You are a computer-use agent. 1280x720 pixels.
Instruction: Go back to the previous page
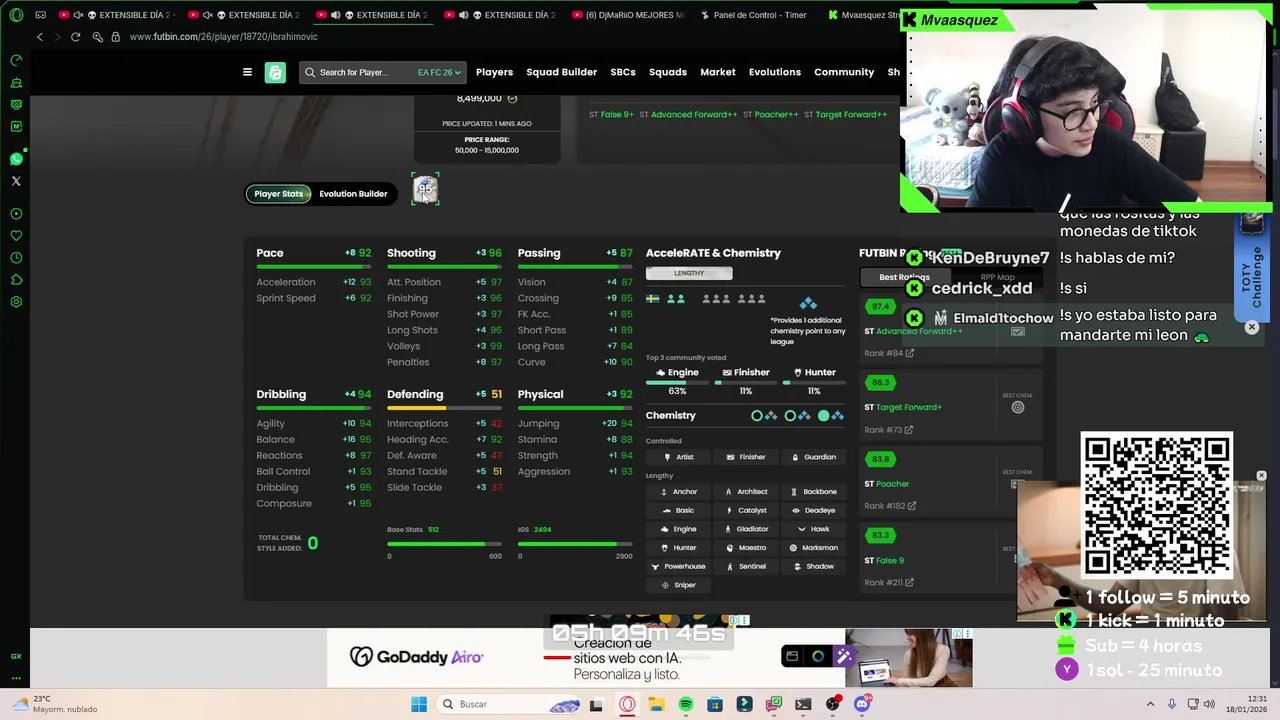(x=40, y=37)
